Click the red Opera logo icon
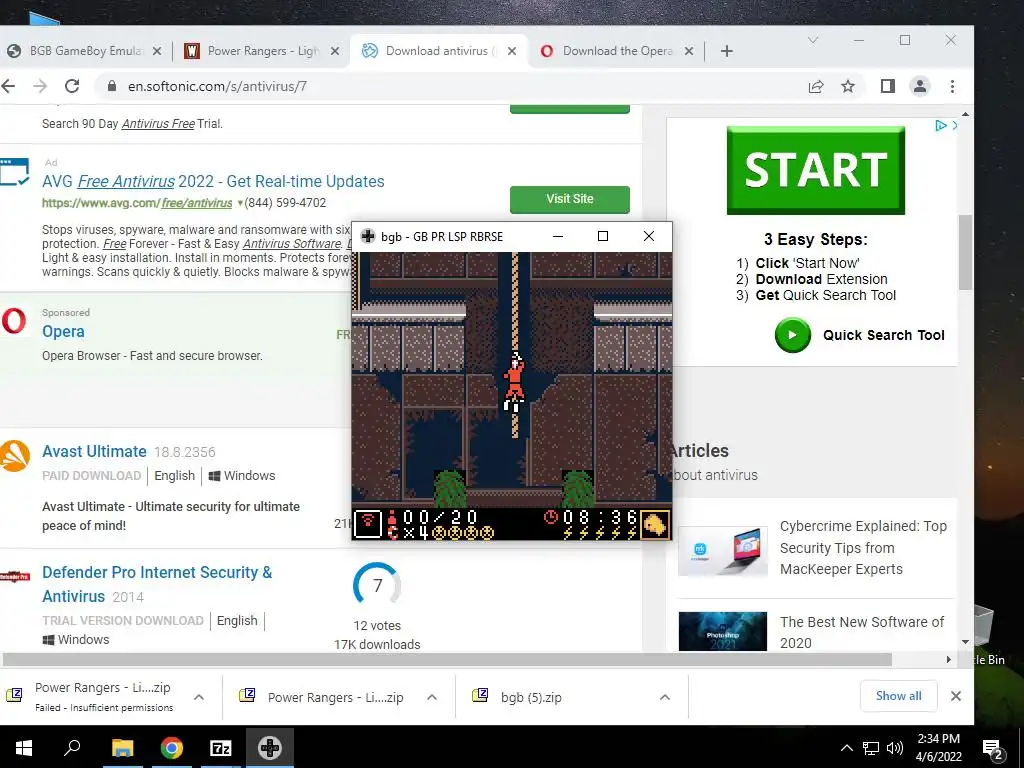This screenshot has width=1024, height=768. pos(14,321)
